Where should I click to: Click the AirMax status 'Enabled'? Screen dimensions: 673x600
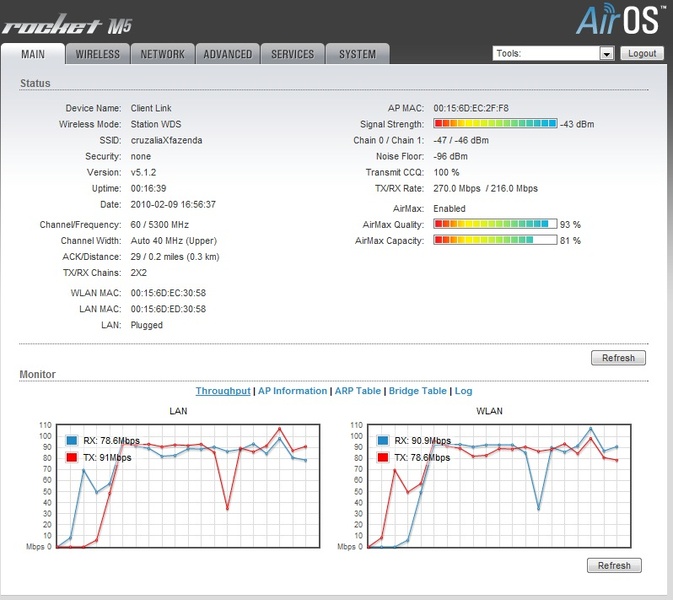(x=449, y=209)
